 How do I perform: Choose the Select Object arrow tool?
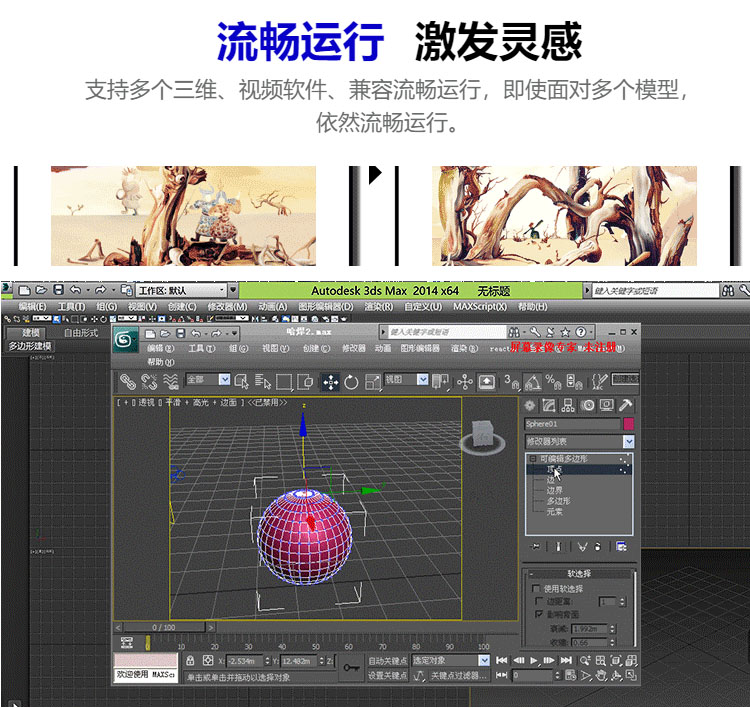[x=242, y=381]
